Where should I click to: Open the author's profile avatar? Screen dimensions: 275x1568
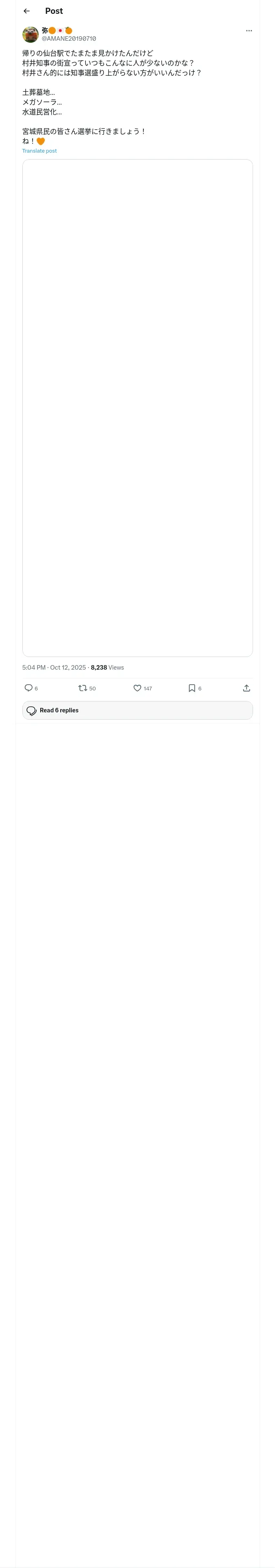pyautogui.click(x=31, y=34)
